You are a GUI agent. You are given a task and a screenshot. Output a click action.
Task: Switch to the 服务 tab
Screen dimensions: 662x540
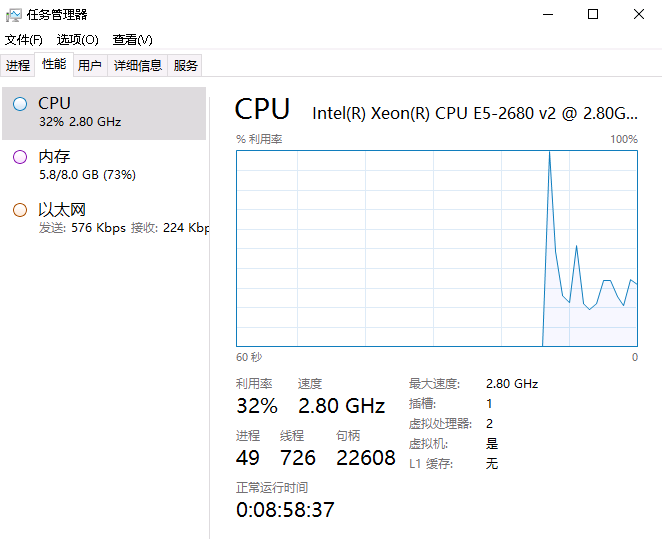click(x=186, y=66)
